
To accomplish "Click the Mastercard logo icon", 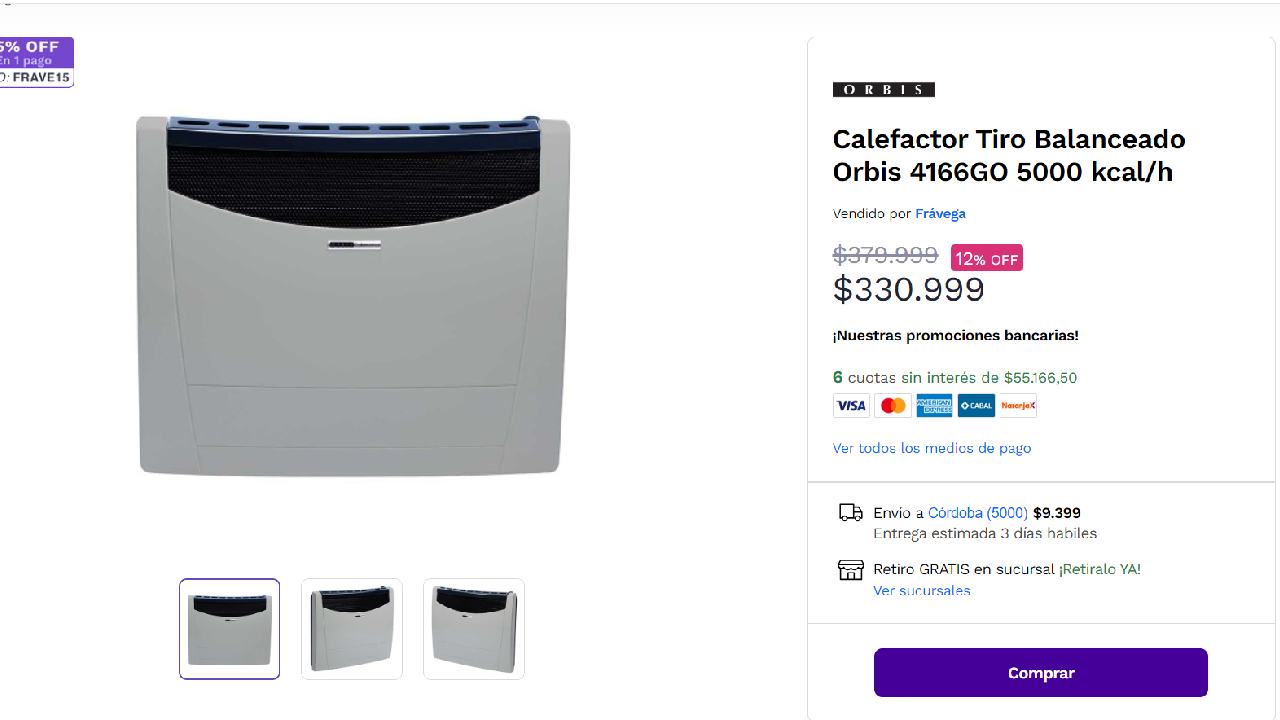I will click(x=893, y=405).
